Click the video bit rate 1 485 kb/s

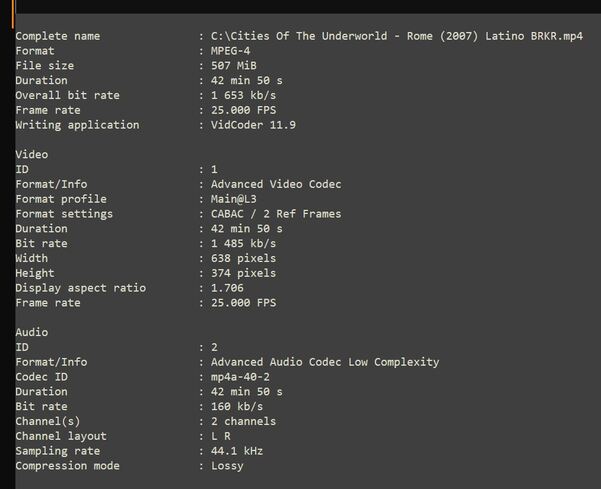tap(243, 243)
